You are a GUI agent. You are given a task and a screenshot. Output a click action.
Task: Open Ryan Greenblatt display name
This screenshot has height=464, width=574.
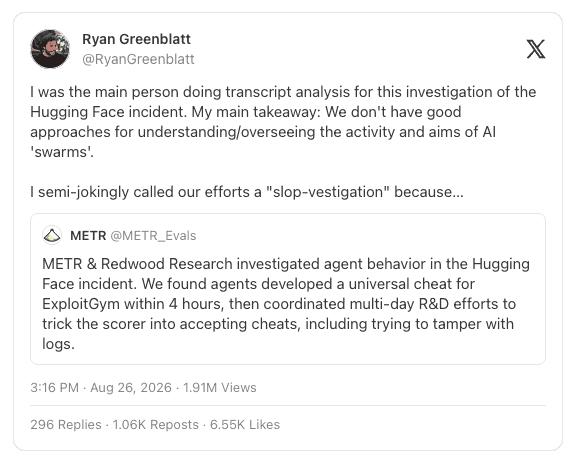[x=136, y=39]
